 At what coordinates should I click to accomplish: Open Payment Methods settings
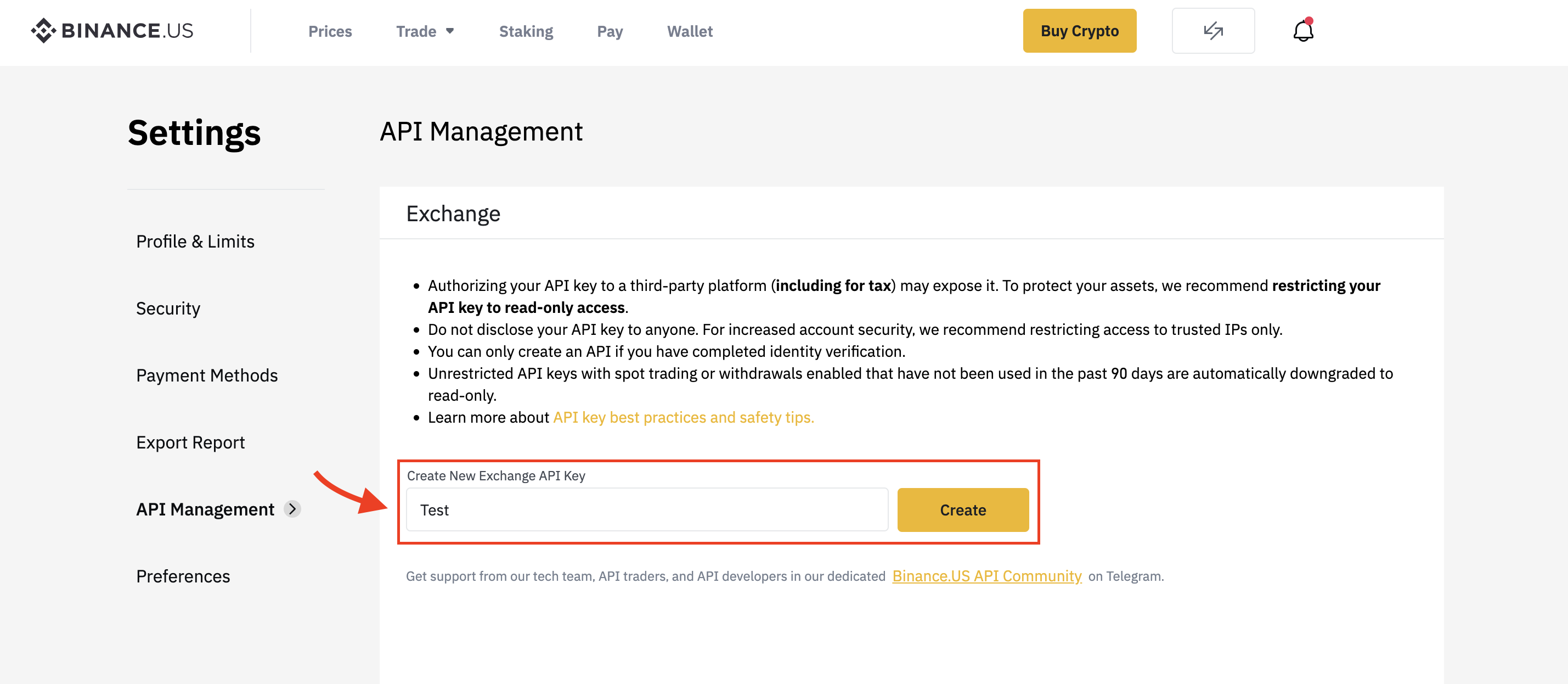(x=206, y=375)
